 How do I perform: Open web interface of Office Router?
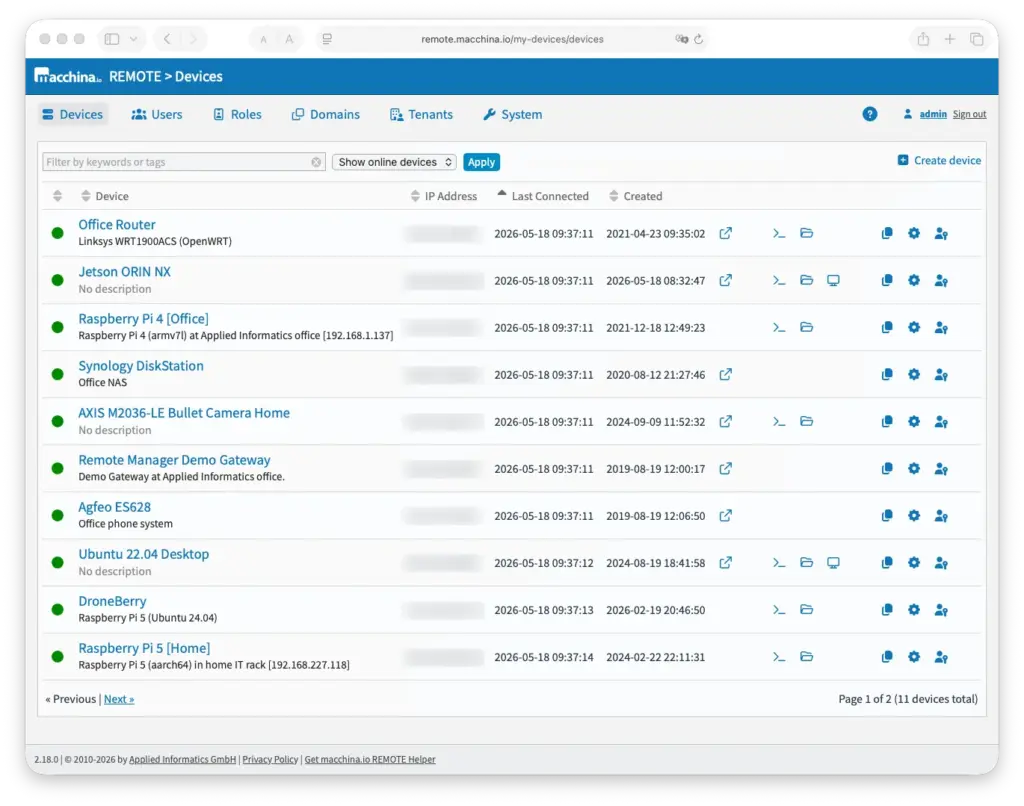pyautogui.click(x=726, y=233)
